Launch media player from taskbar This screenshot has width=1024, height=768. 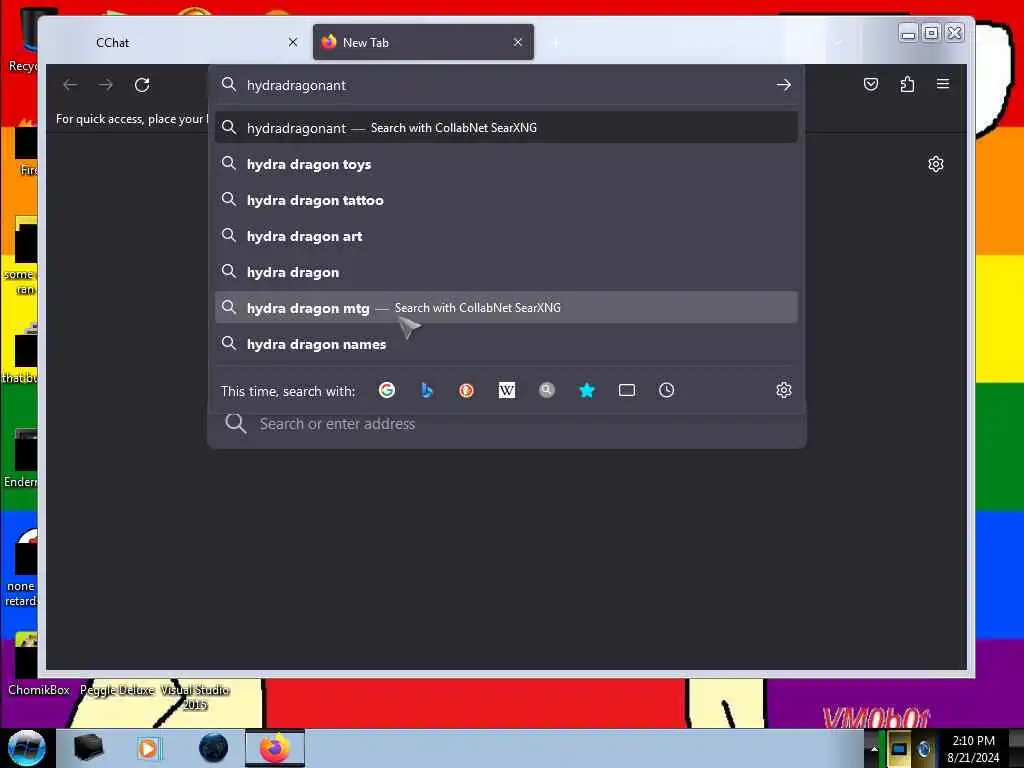click(x=148, y=748)
